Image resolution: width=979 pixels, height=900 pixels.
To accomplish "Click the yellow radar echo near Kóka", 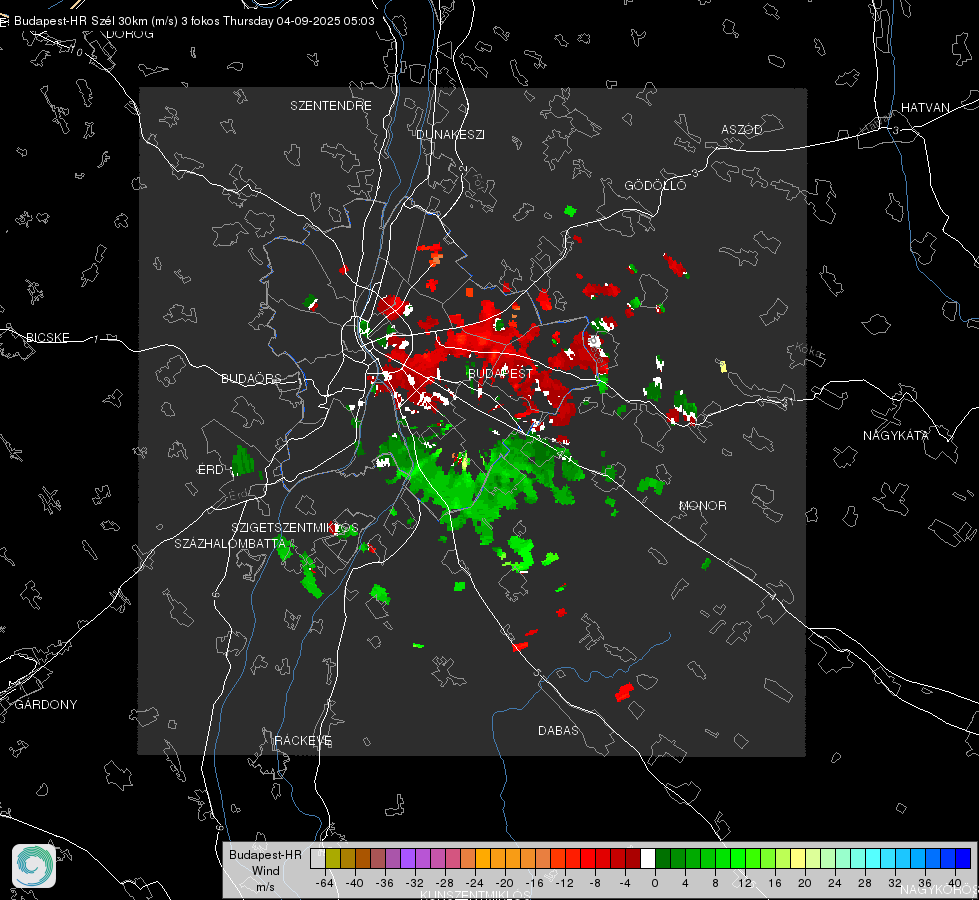I will point(723,366).
